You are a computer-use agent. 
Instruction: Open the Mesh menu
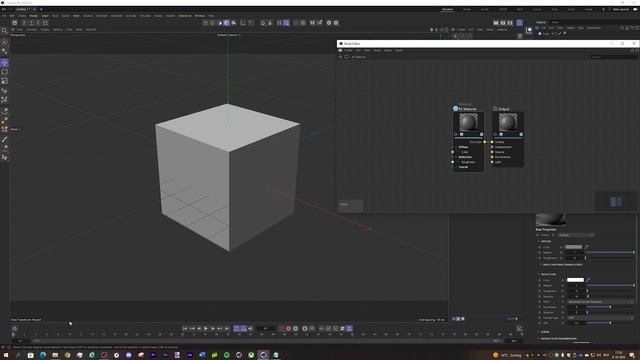pos(76,16)
